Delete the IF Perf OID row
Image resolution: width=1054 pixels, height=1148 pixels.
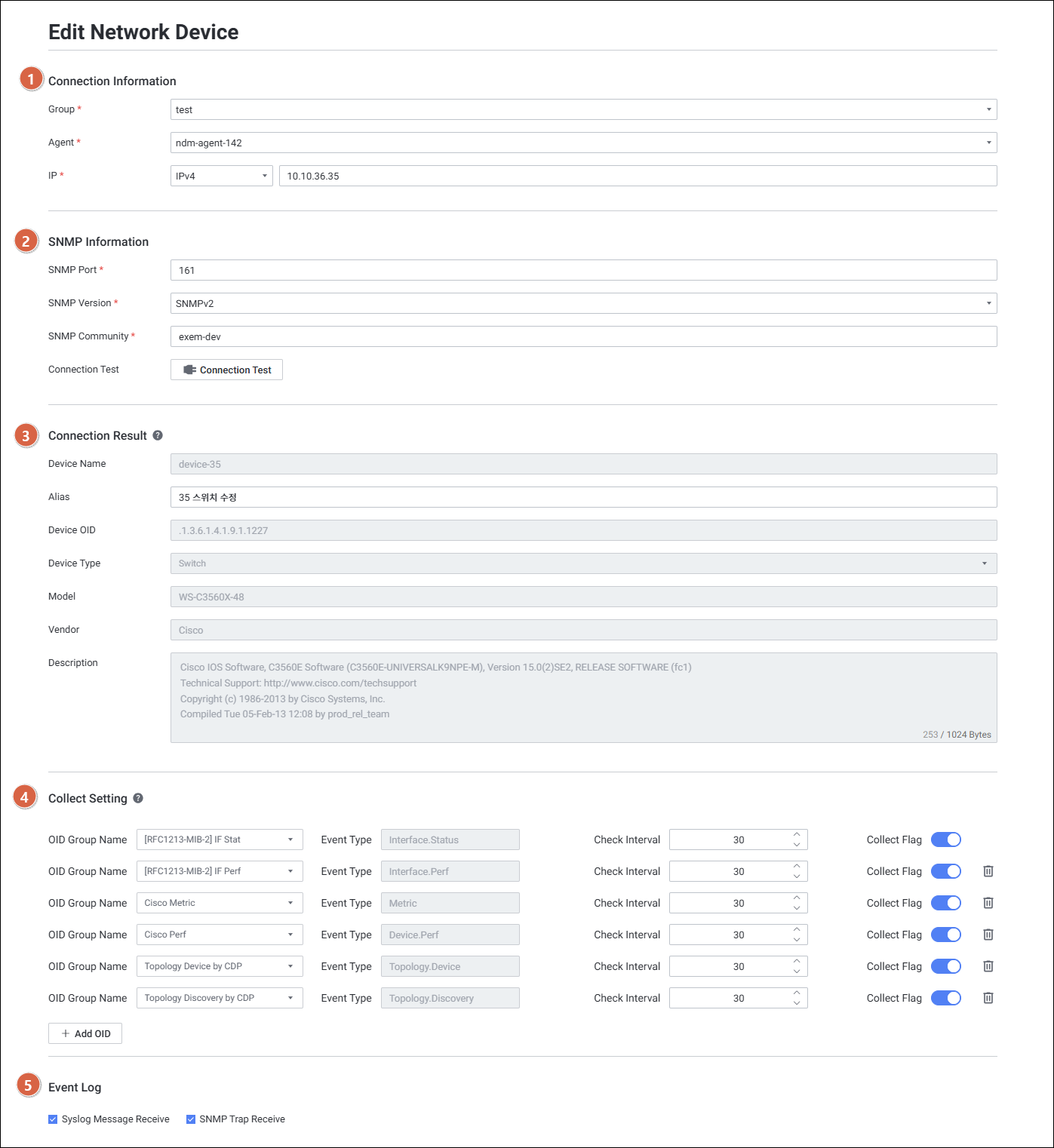988,871
